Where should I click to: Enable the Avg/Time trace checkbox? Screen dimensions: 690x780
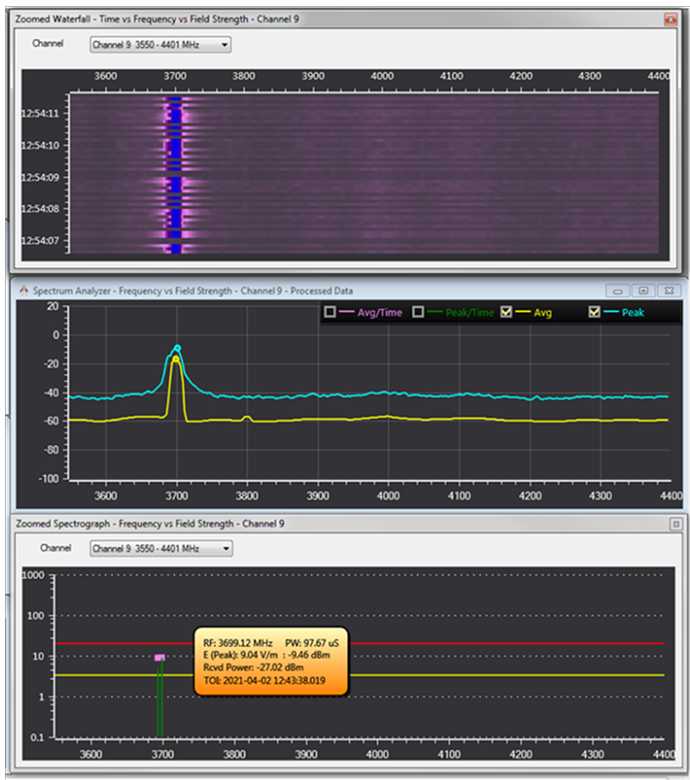pos(329,312)
